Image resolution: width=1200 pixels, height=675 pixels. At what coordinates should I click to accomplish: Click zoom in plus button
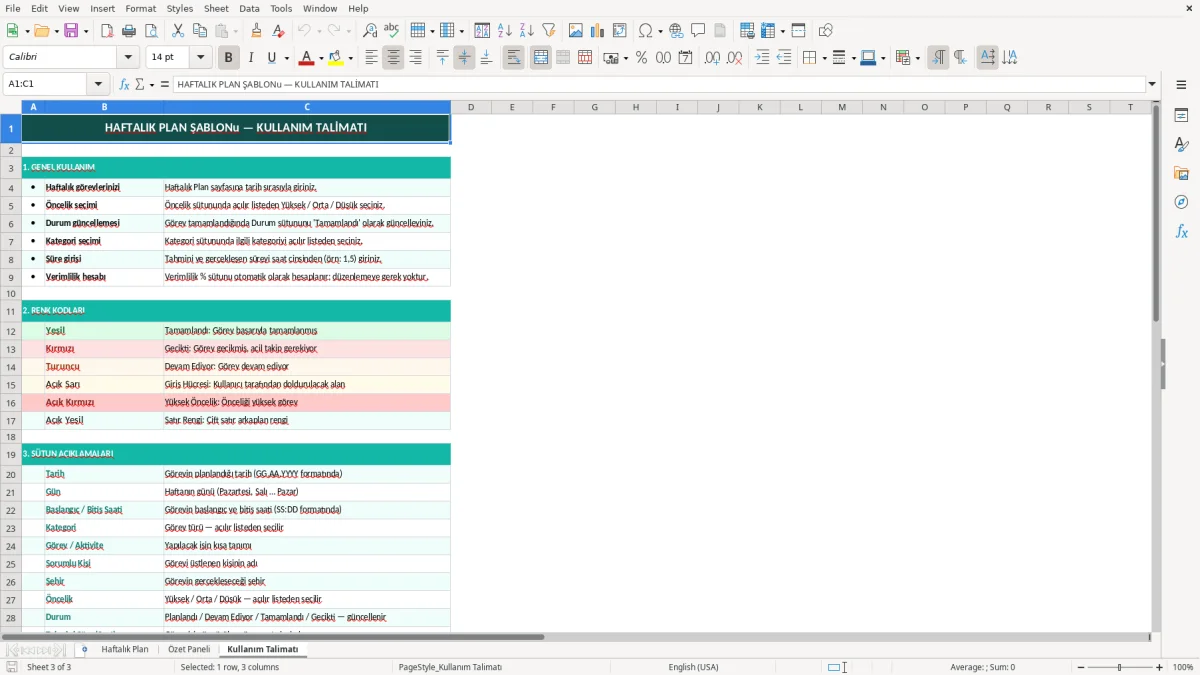pyautogui.click(x=1159, y=667)
